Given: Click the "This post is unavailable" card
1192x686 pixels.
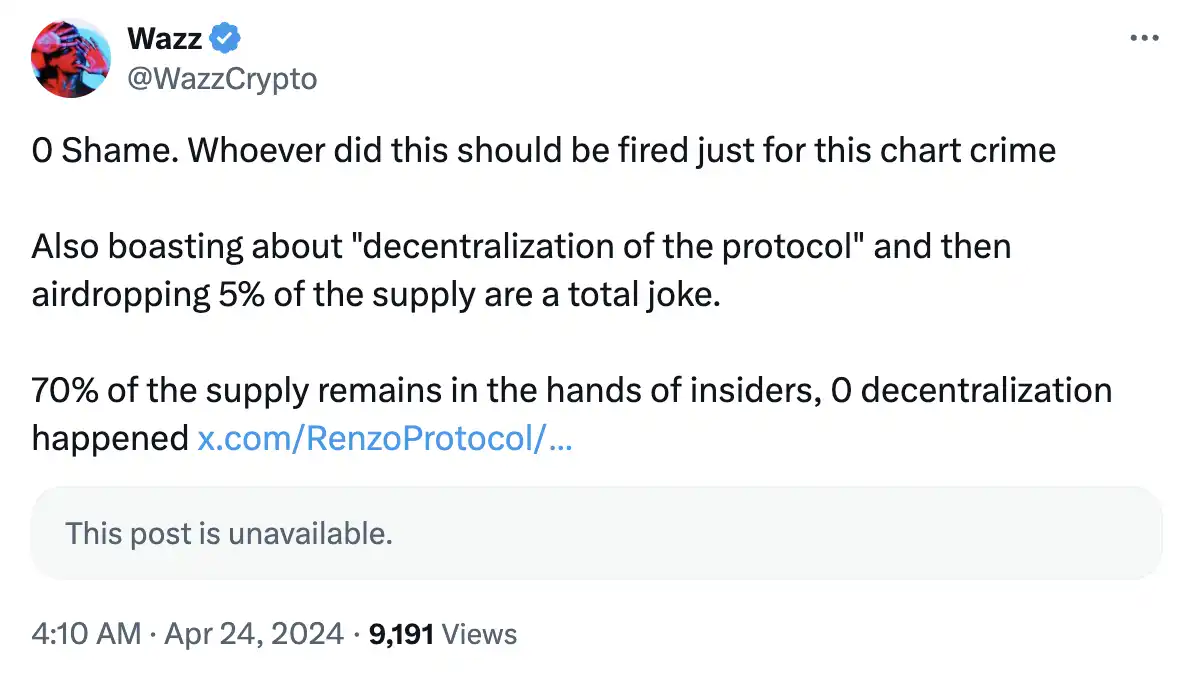Looking at the screenshot, I should click(596, 533).
